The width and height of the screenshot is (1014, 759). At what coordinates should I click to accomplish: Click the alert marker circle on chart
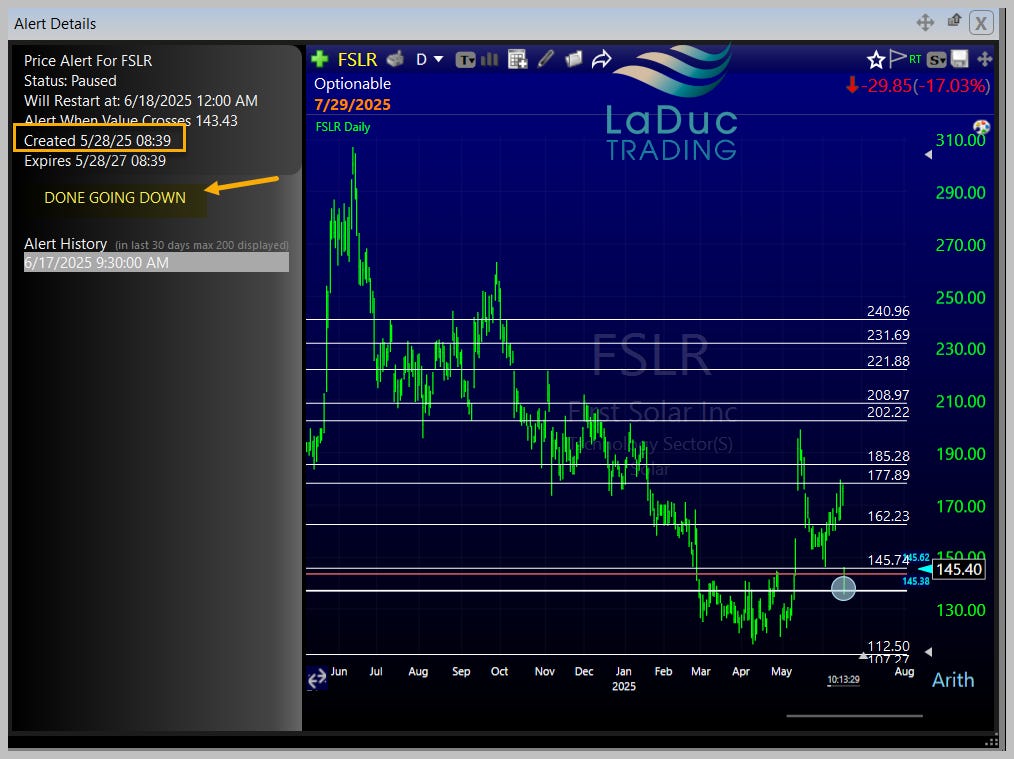click(x=843, y=588)
